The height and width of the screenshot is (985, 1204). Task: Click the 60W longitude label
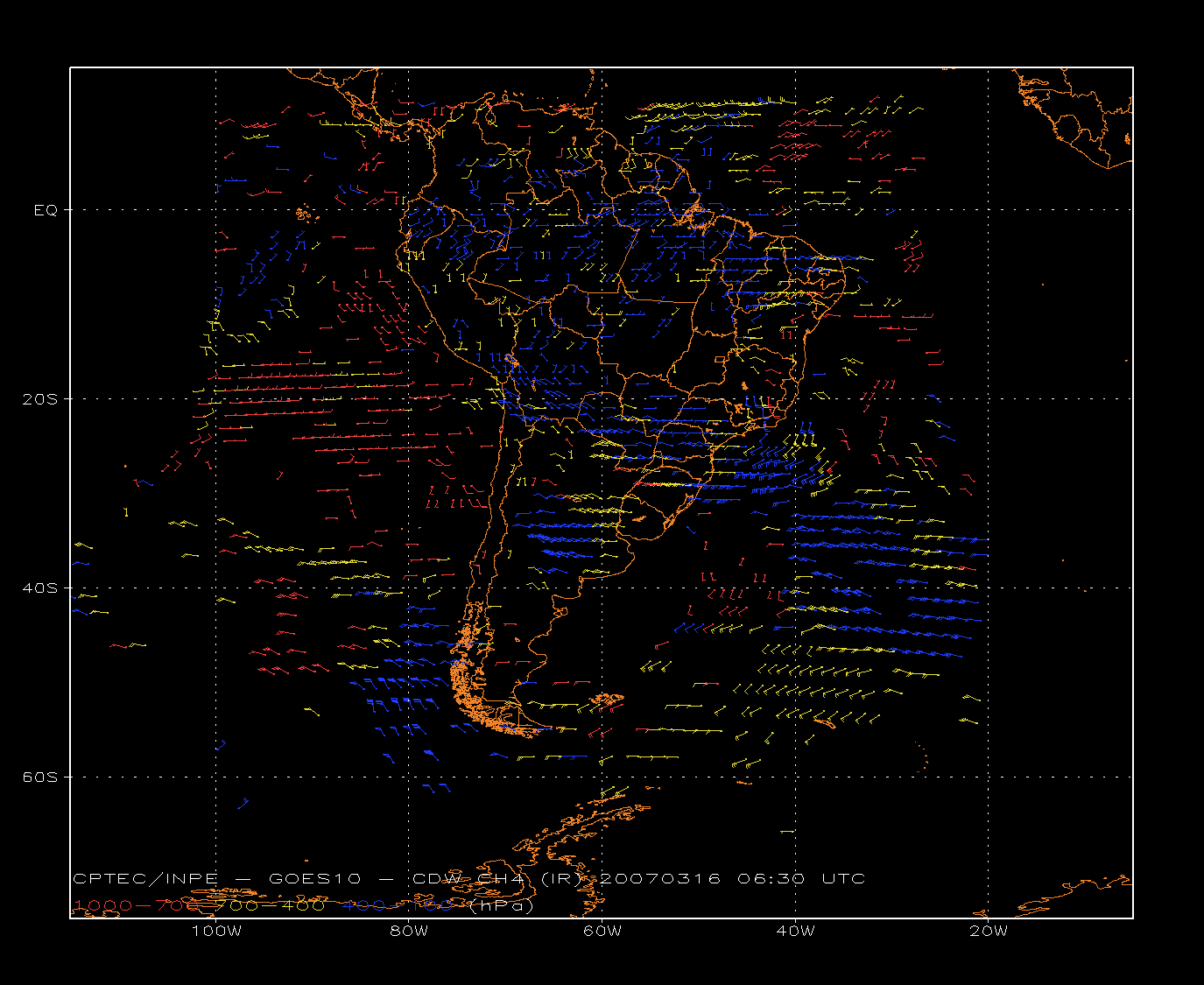click(x=602, y=931)
